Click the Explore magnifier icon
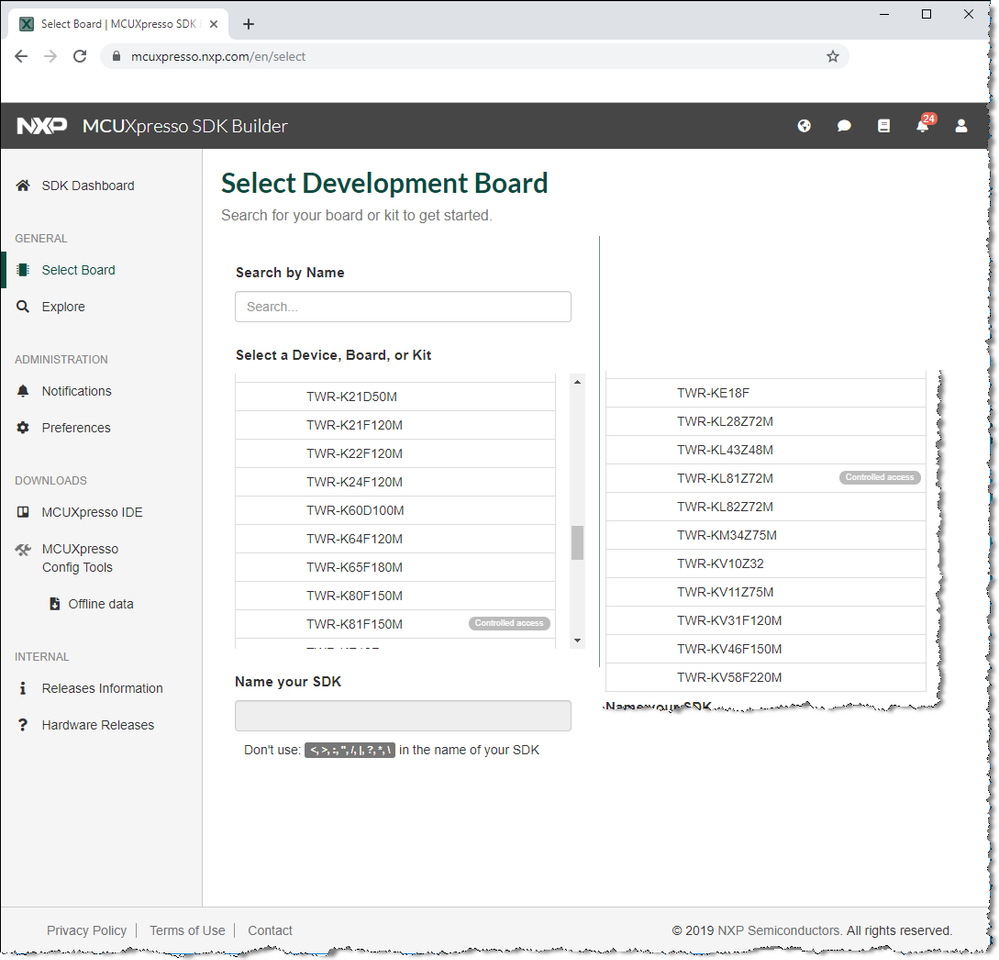The height and width of the screenshot is (960, 999). click(23, 306)
